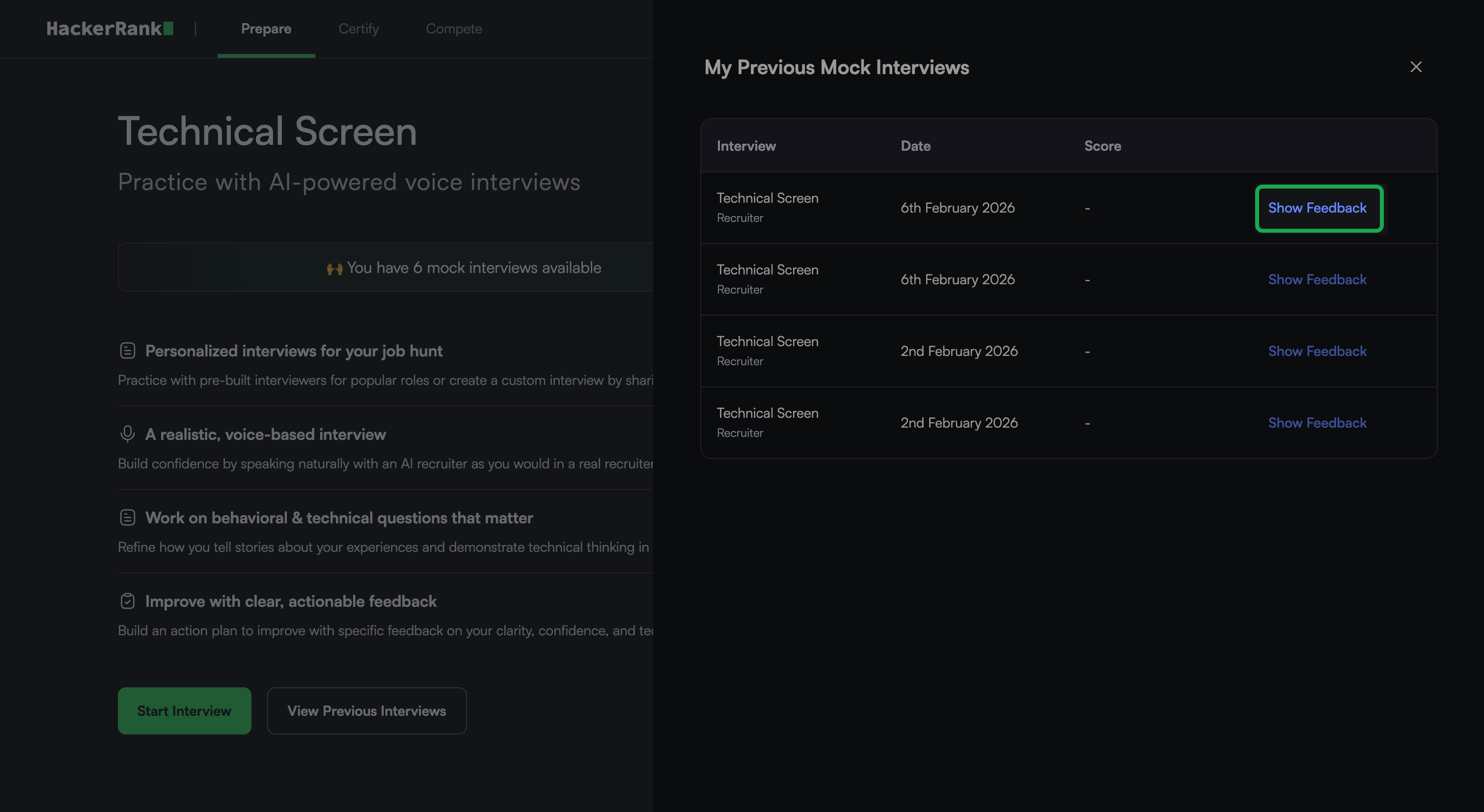Open the Prepare tab
1484x812 pixels.
click(x=266, y=28)
